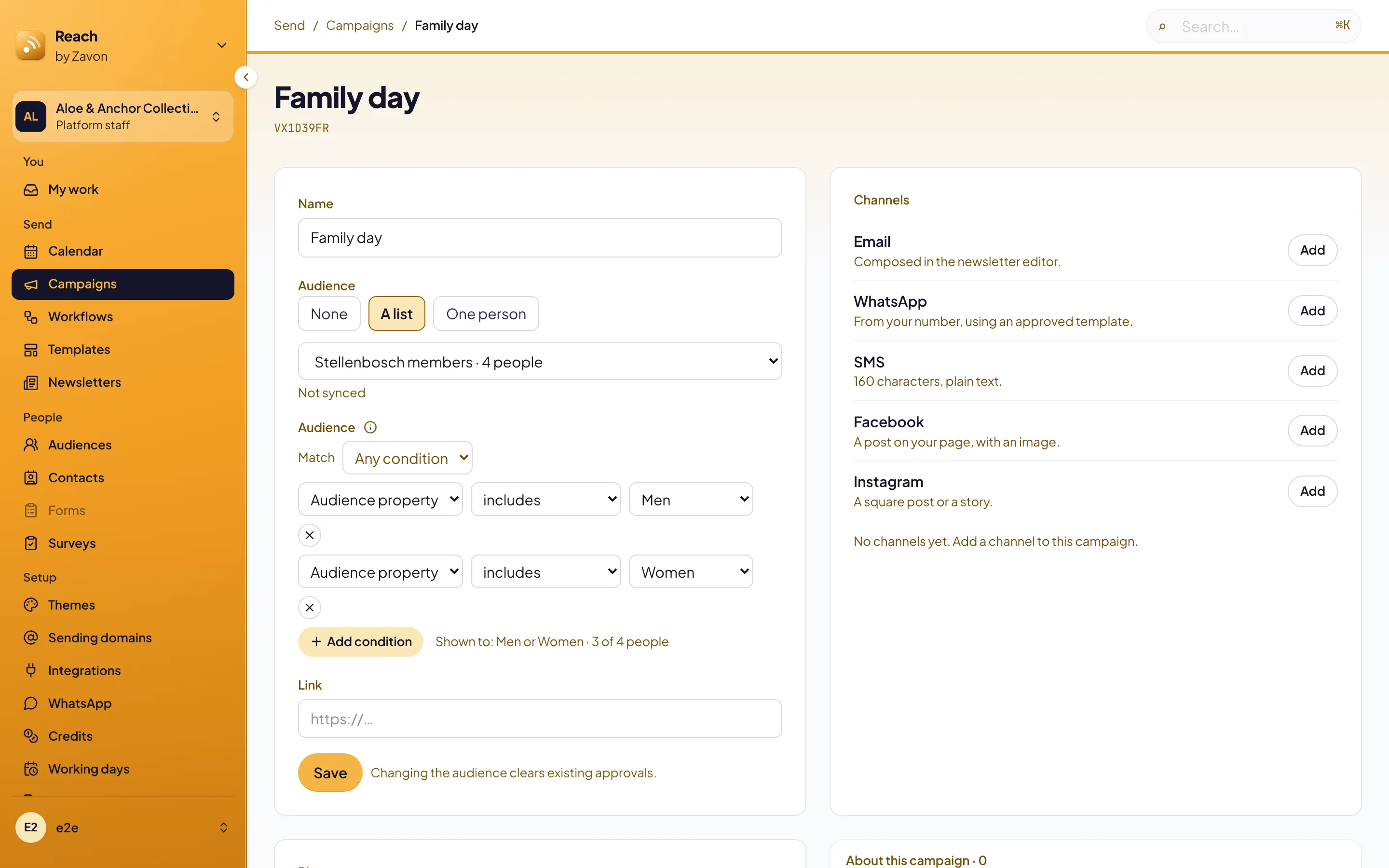Screen dimensions: 1389x868
Task: Click the Audience info circle icon
Action: (x=370, y=427)
